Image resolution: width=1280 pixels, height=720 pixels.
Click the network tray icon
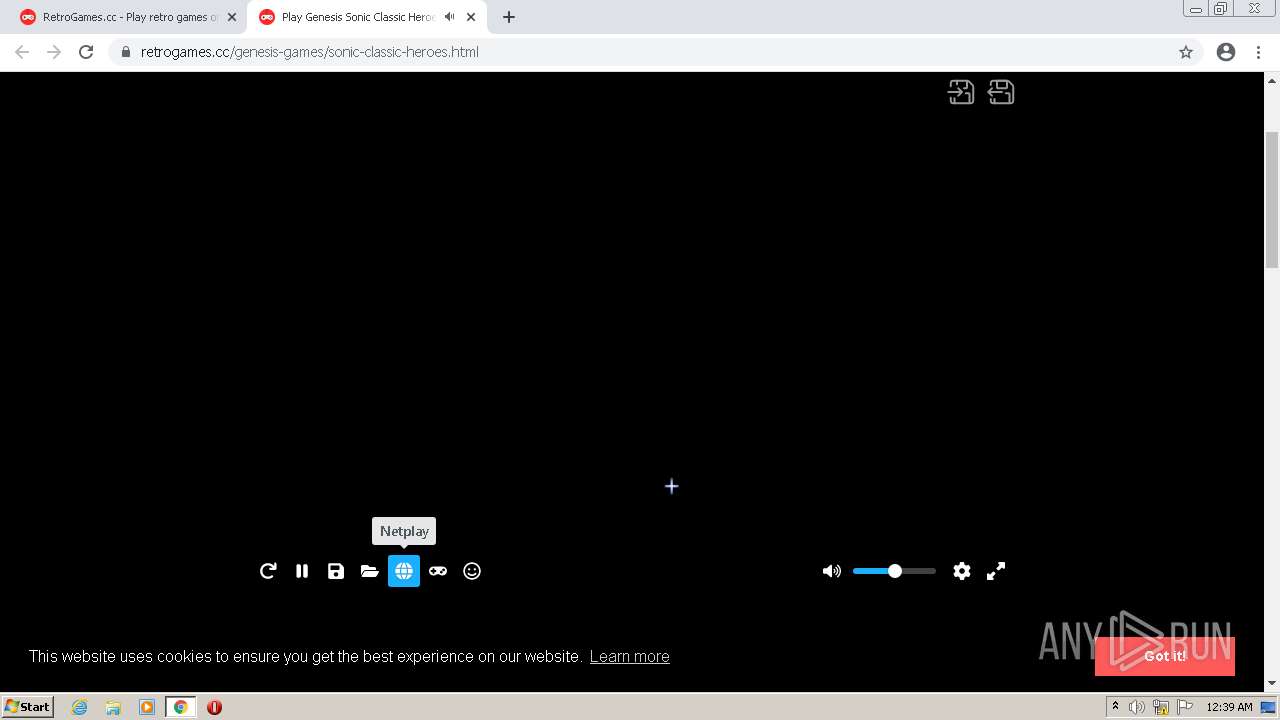(x=1161, y=707)
